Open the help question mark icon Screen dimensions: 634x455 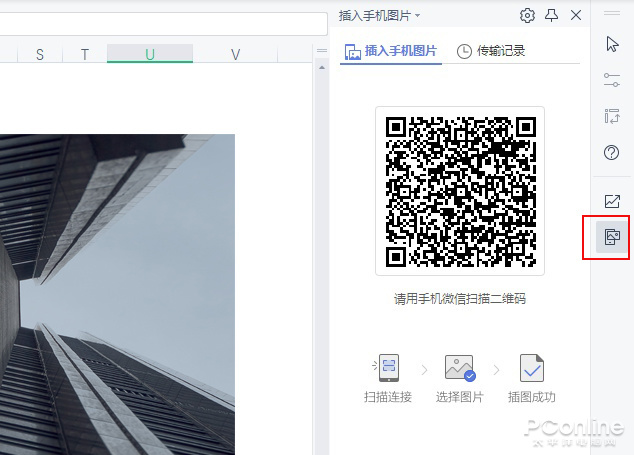pyautogui.click(x=611, y=152)
